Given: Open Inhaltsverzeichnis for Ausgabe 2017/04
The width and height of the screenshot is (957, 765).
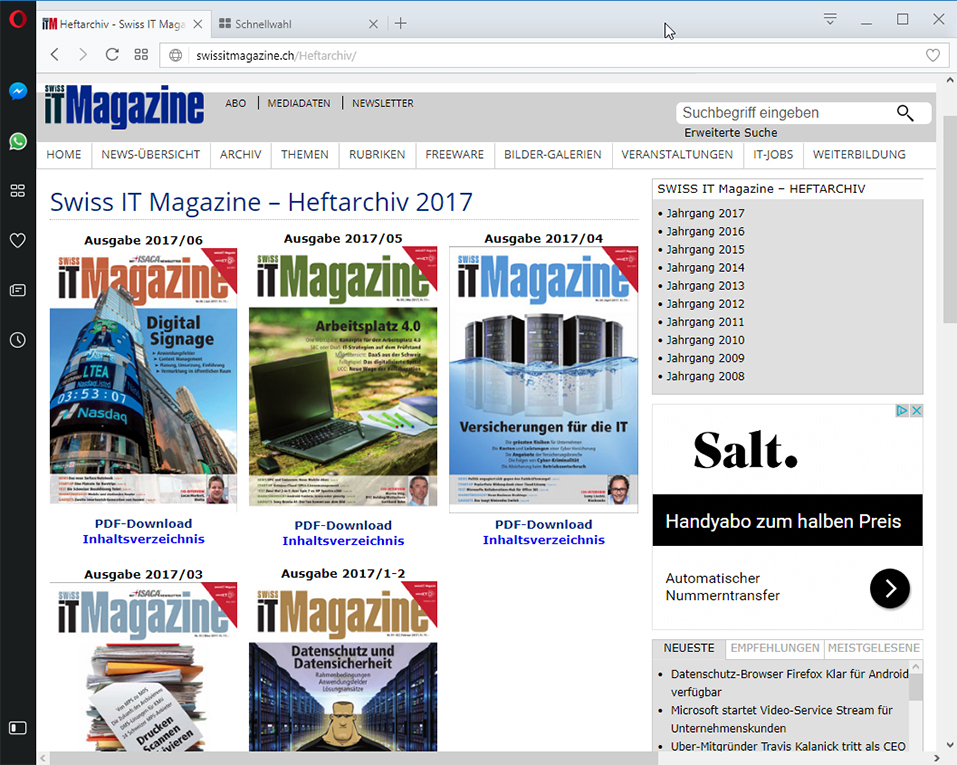Looking at the screenshot, I should coord(544,540).
